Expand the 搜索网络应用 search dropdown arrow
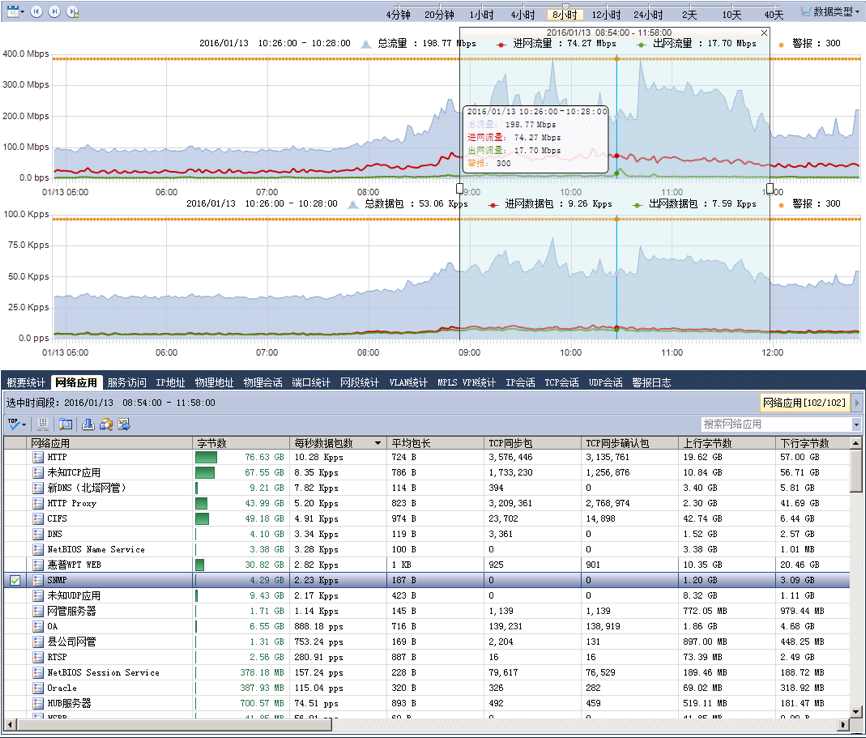 coord(856,424)
